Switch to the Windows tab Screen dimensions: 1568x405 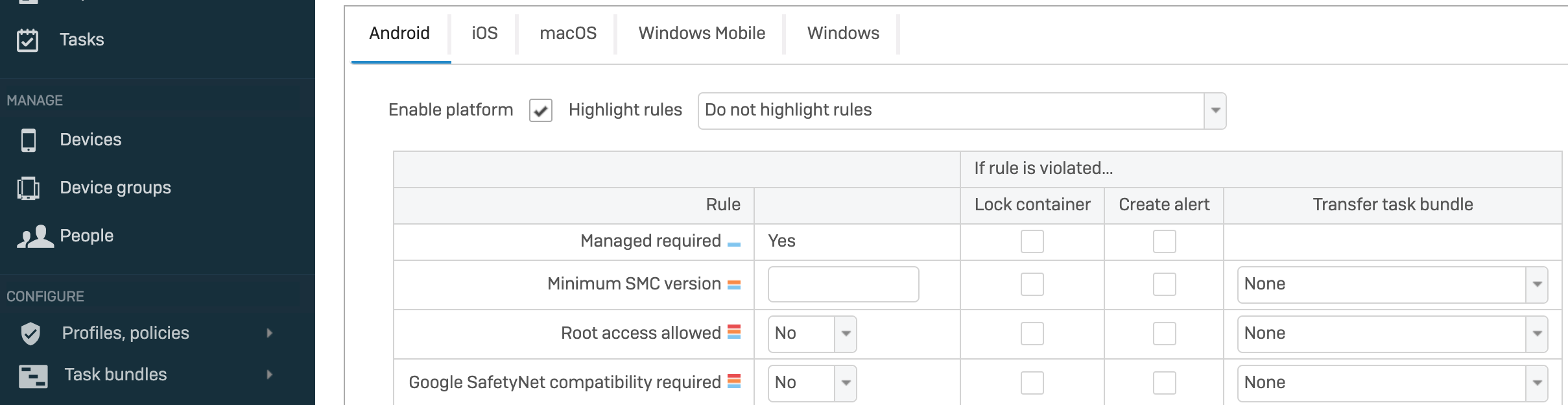tap(843, 34)
